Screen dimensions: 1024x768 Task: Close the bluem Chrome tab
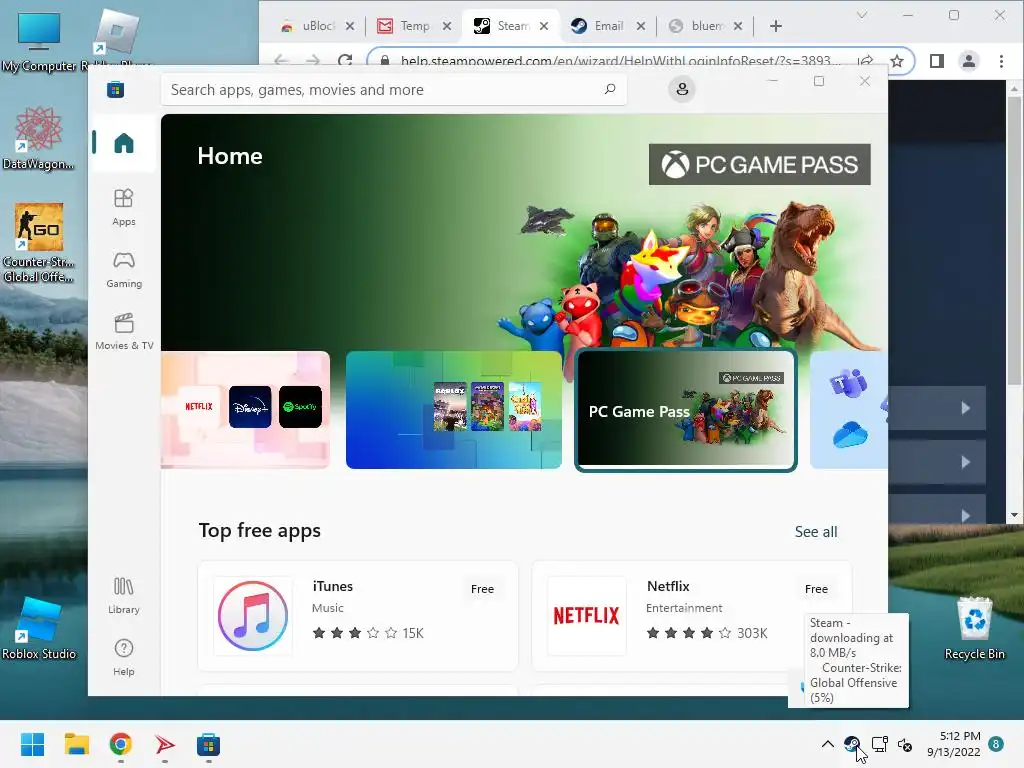(737, 26)
